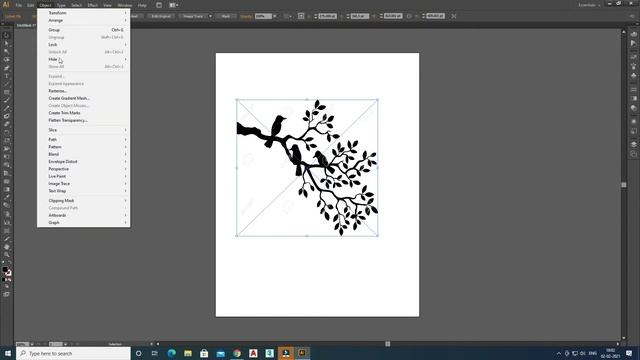The image size is (640, 360).
Task: Click the Opacity link label
Action: [x=246, y=16]
